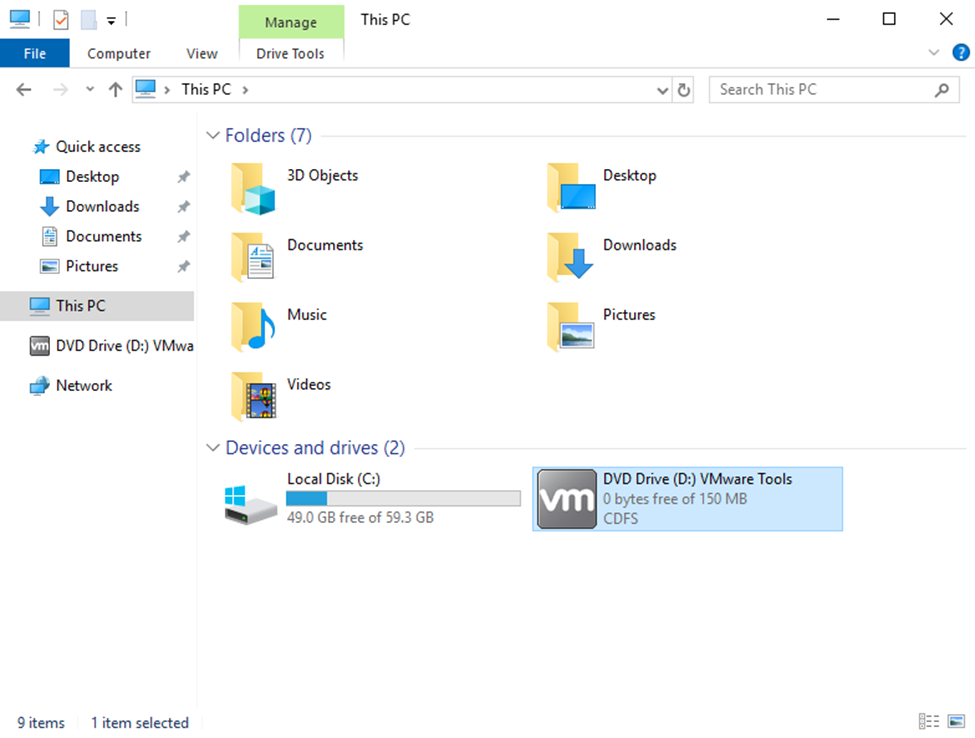Select the Local Disk (C:) drive icon

coord(251,504)
